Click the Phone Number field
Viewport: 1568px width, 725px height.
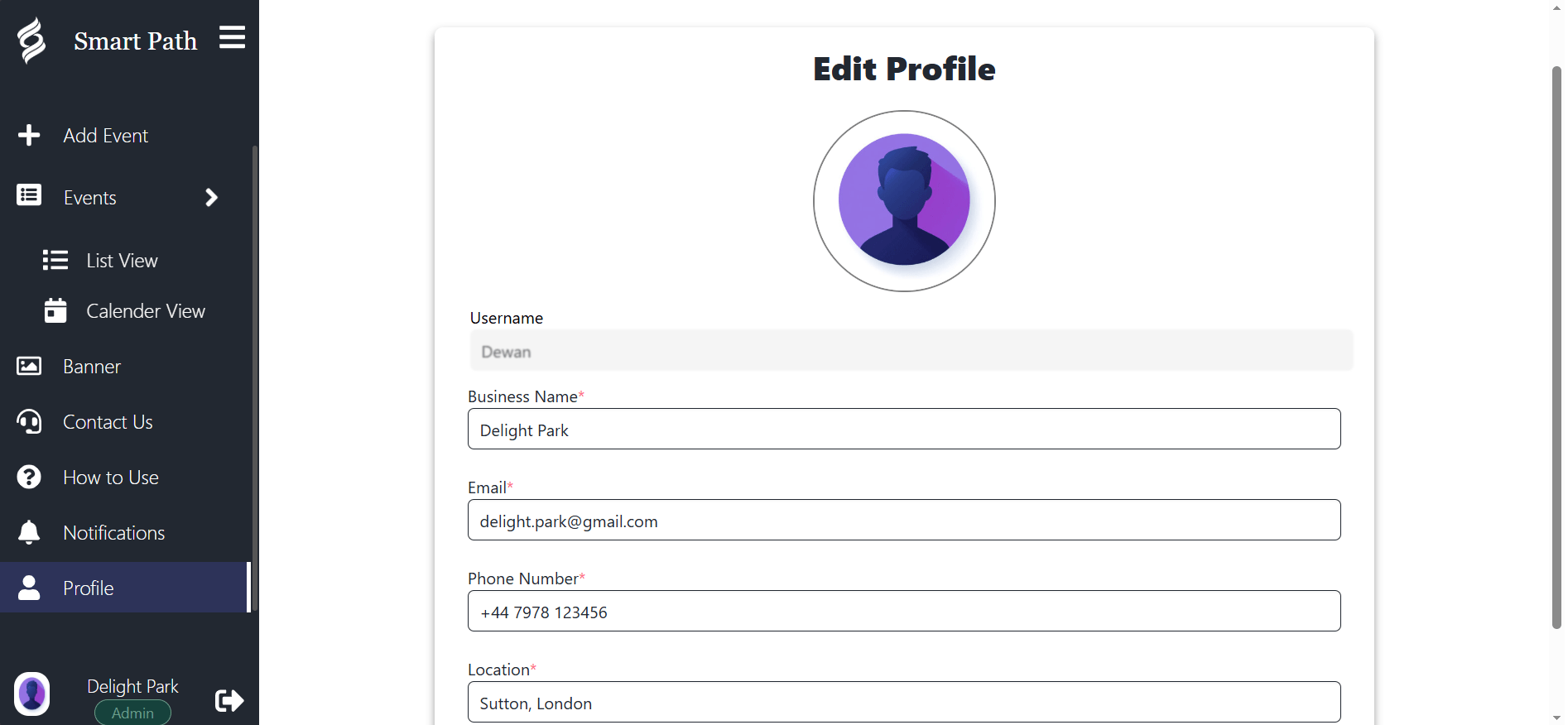coord(904,612)
